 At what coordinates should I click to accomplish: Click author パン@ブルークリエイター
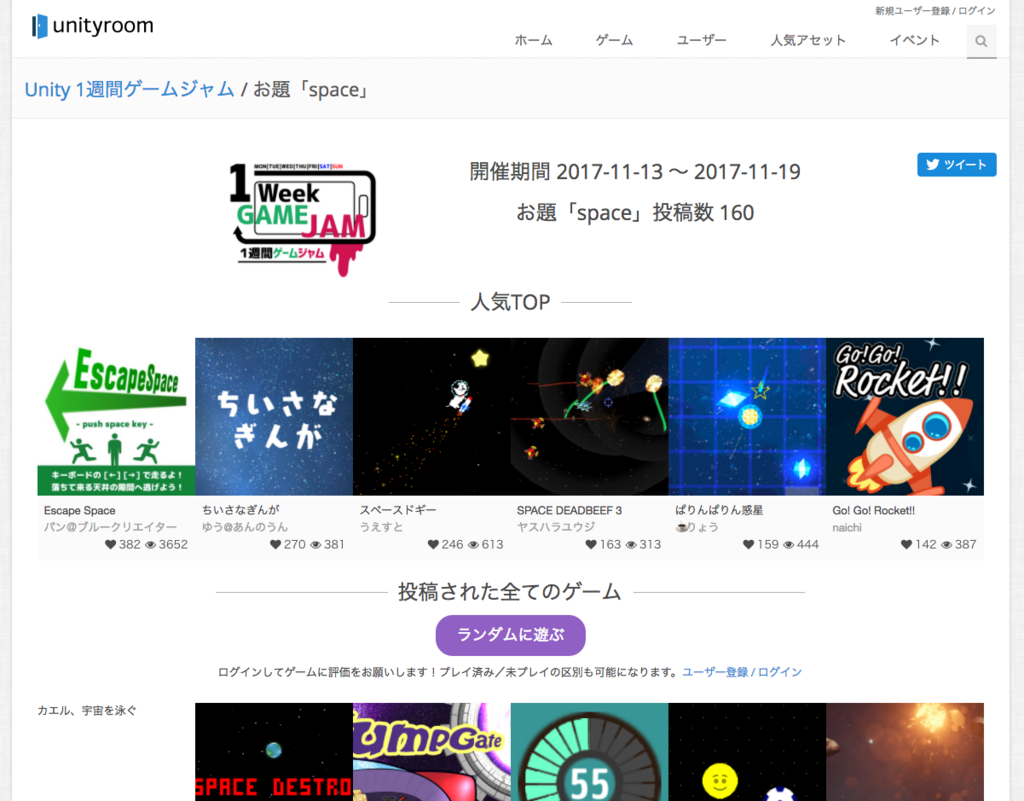(x=110, y=527)
